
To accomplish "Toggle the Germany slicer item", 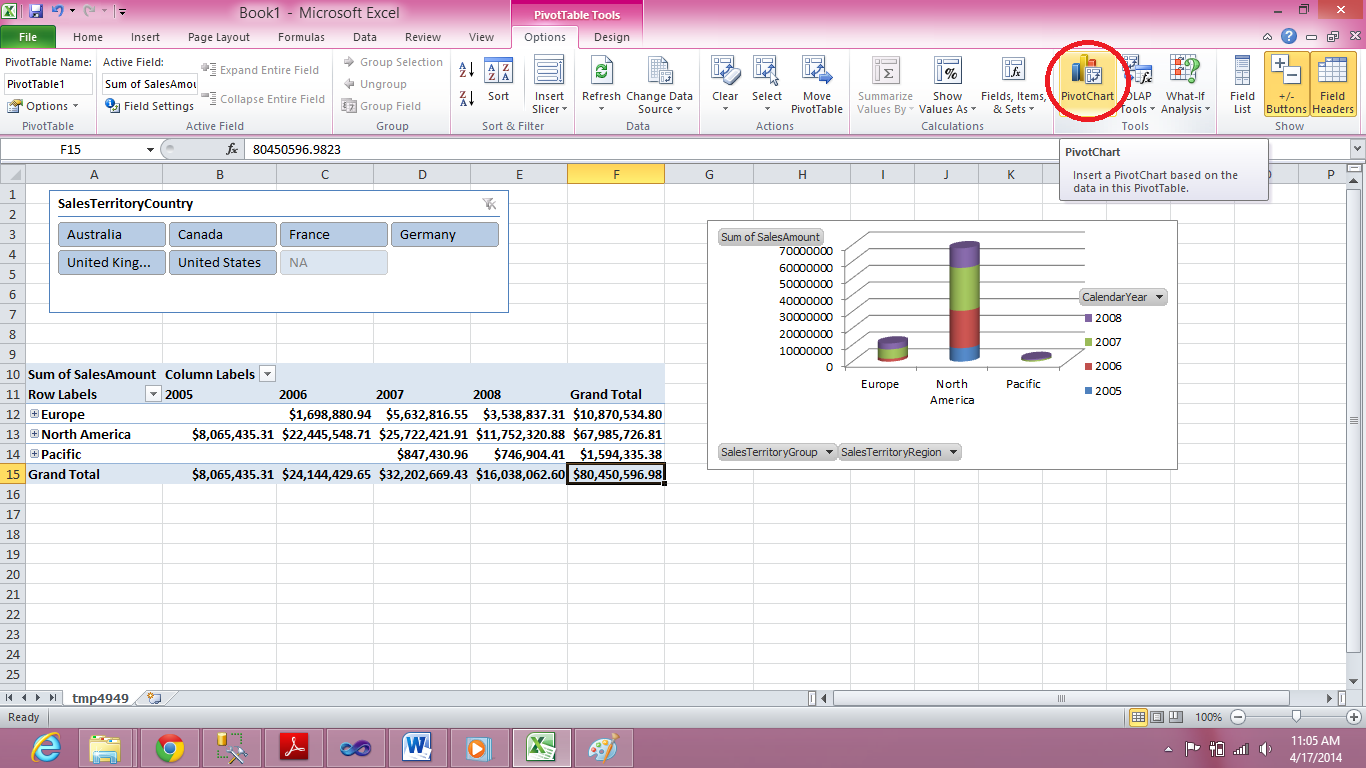I will 445,234.
